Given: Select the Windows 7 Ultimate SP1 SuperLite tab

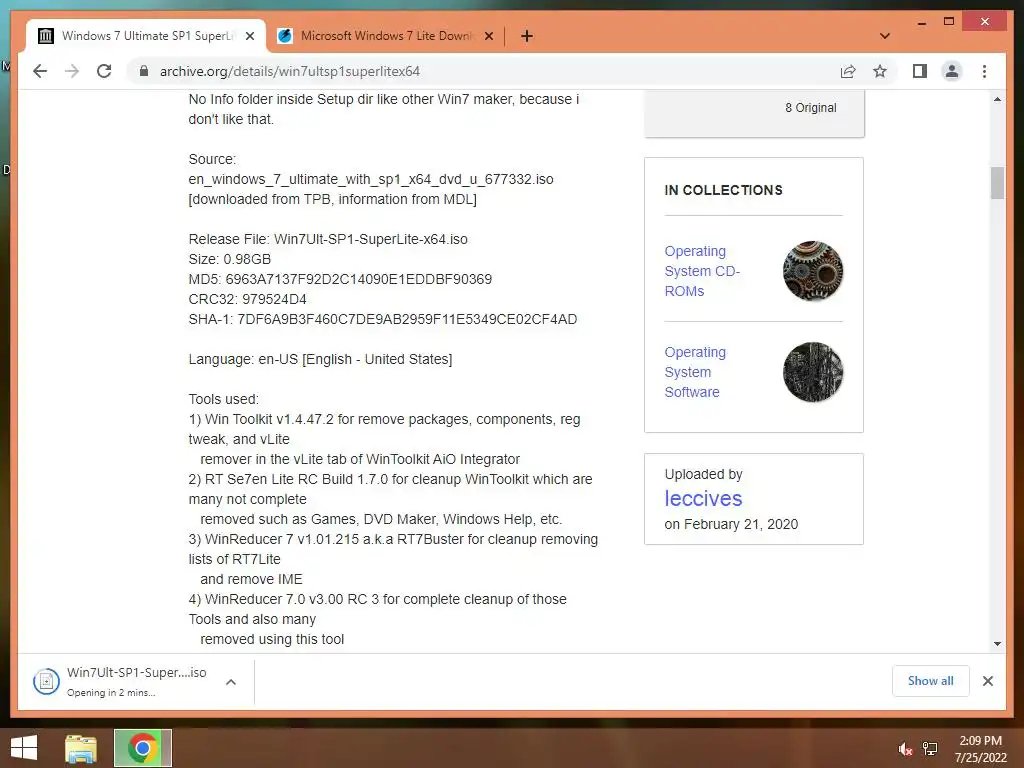Looking at the screenshot, I should click(x=146, y=36).
